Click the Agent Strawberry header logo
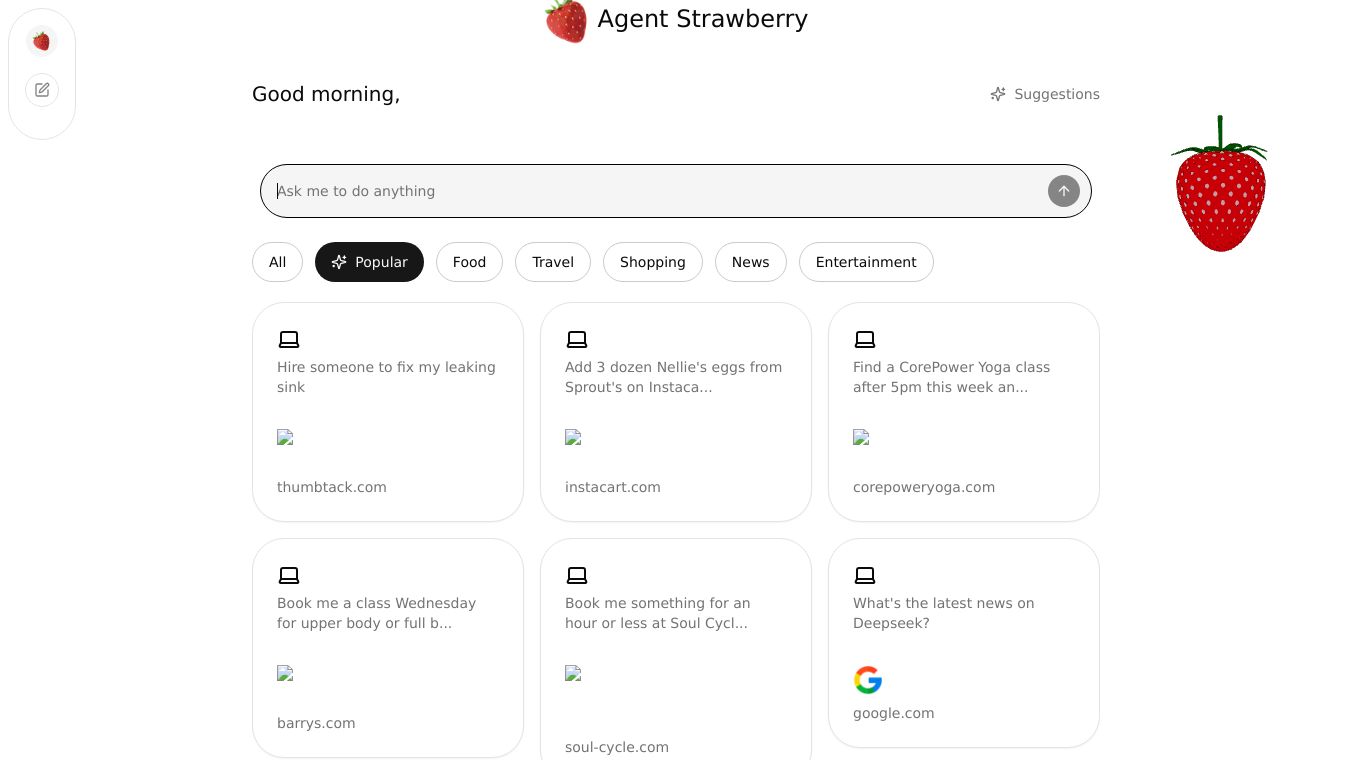Screen dimensions: 1352x760 [566, 21]
